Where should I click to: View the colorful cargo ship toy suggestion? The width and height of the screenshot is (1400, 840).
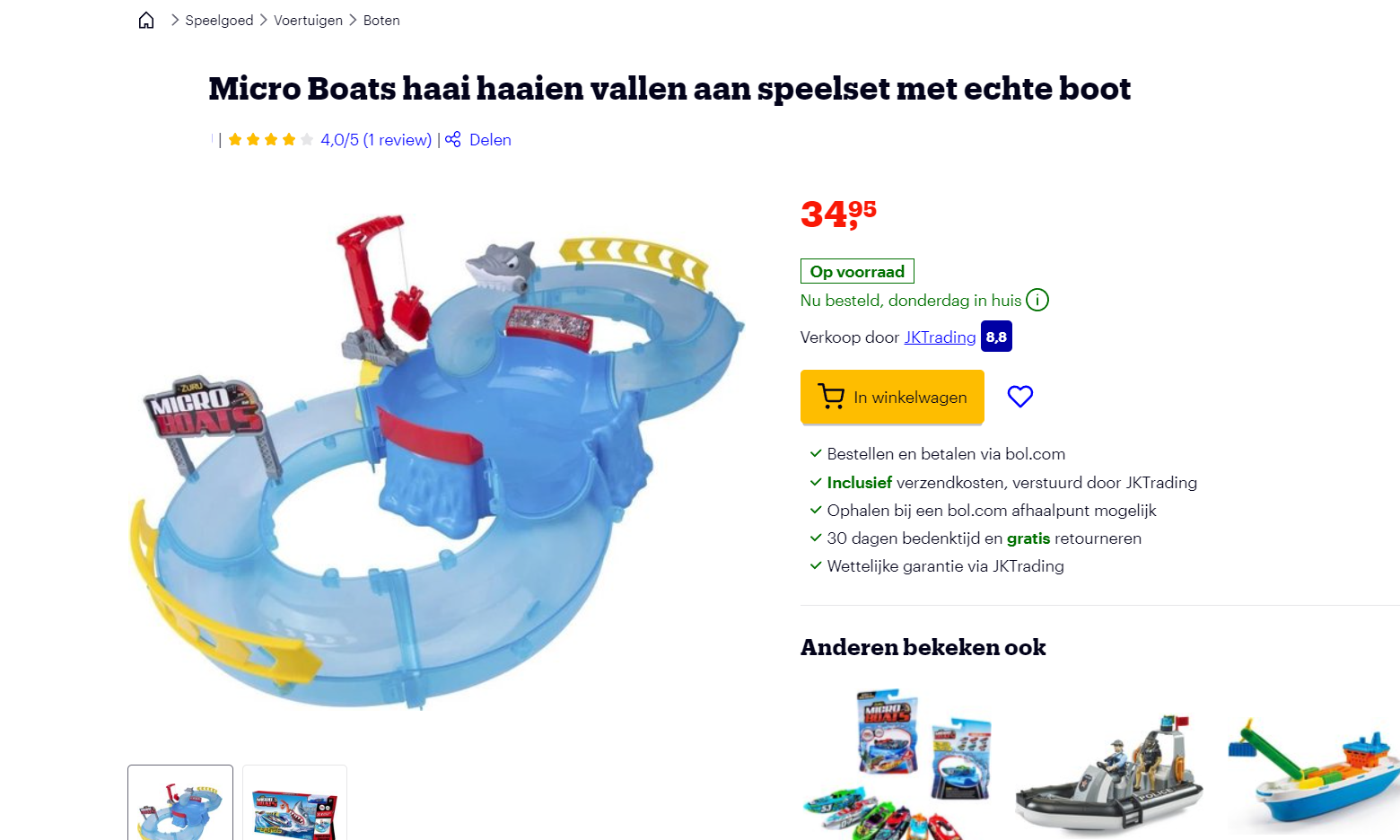[x=1314, y=772]
